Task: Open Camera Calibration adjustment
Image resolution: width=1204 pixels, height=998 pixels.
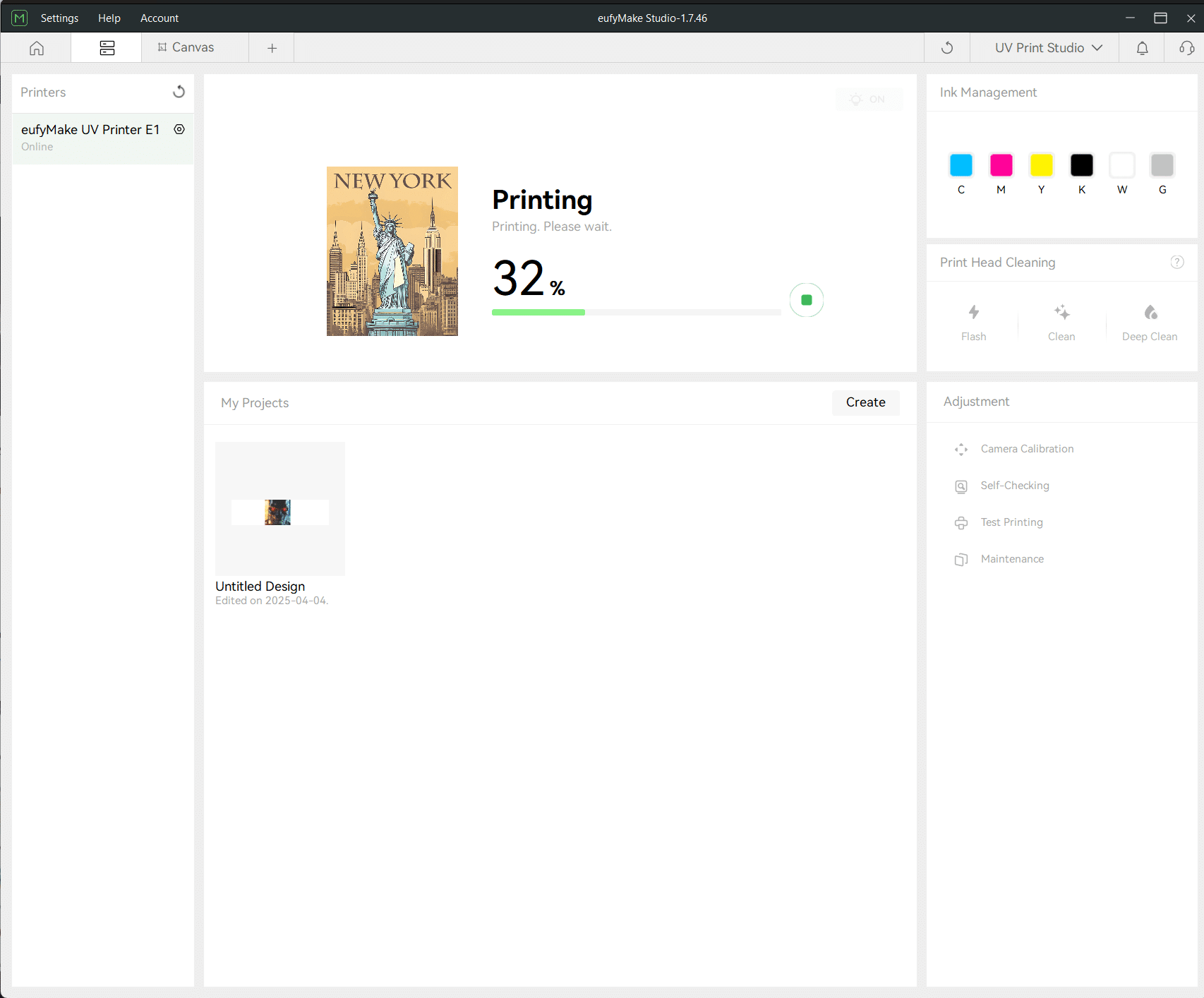Action: (x=1027, y=449)
